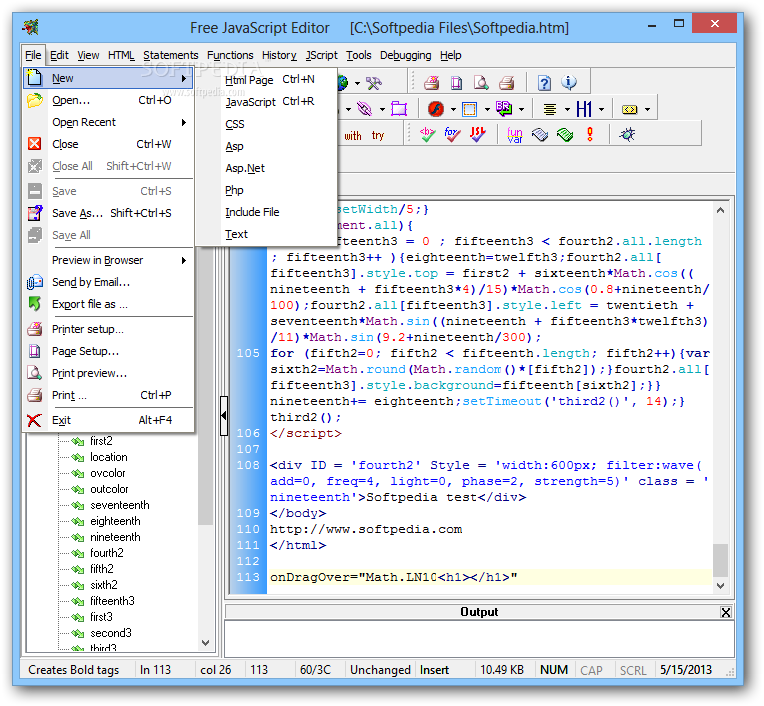Viewport: 764px width, 706px height.
Task: Click the JSL syntax check icon
Action: [x=478, y=134]
